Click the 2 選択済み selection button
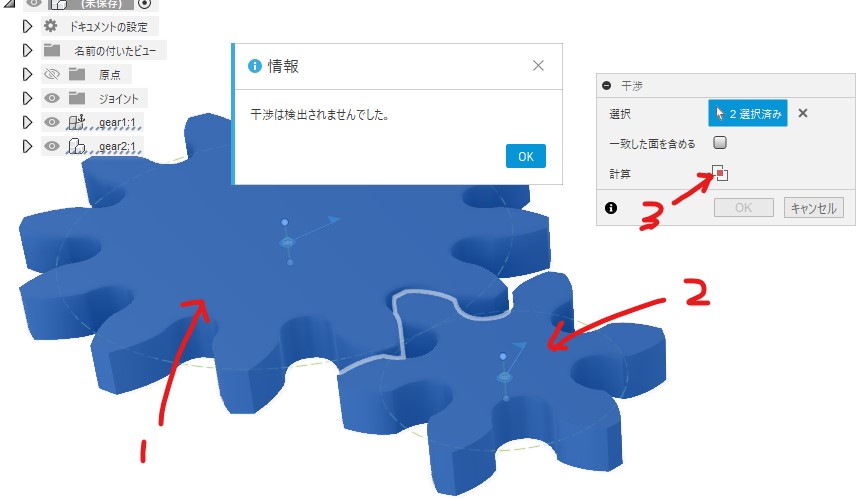This screenshot has width=858, height=499. pos(747,113)
